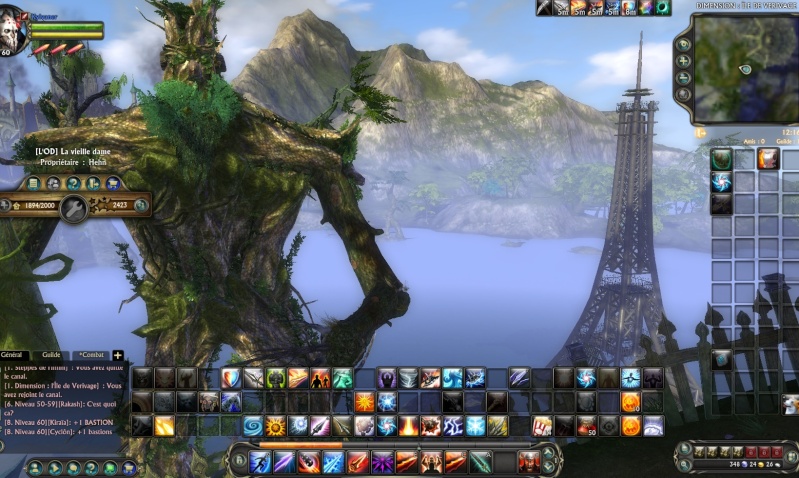
Task: Click the magnifier icon near the bags
Action: point(684,464)
